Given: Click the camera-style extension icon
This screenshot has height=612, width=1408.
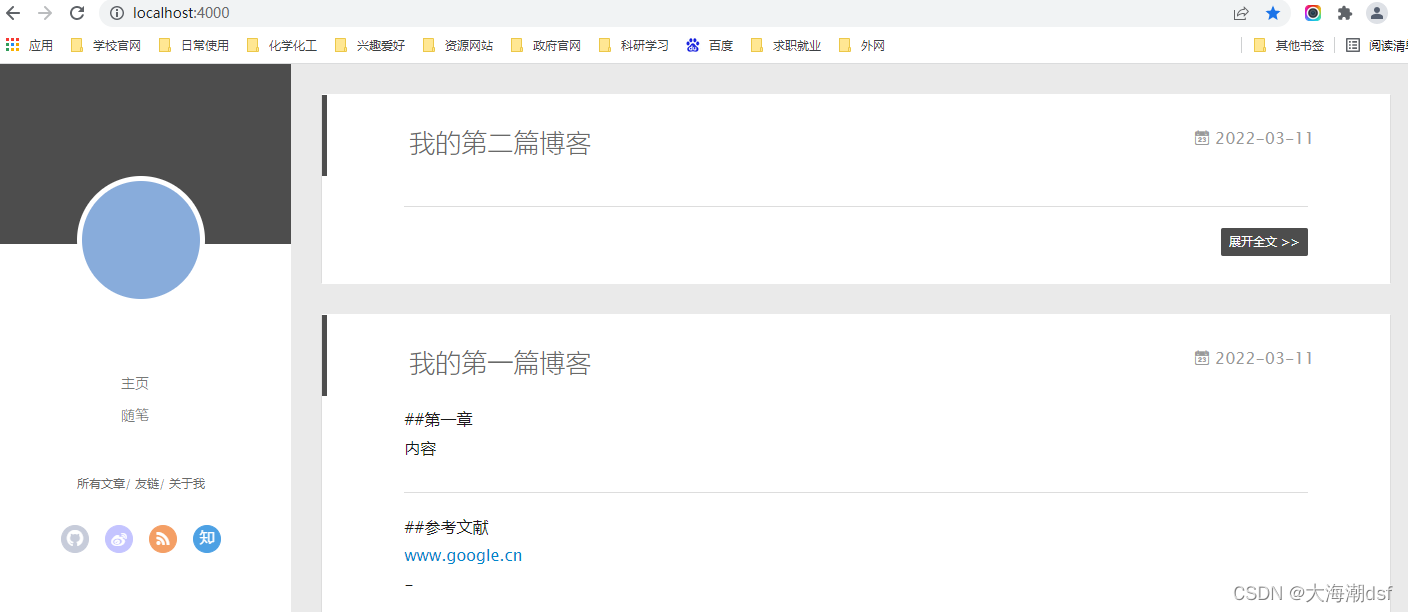Looking at the screenshot, I should [x=1311, y=13].
